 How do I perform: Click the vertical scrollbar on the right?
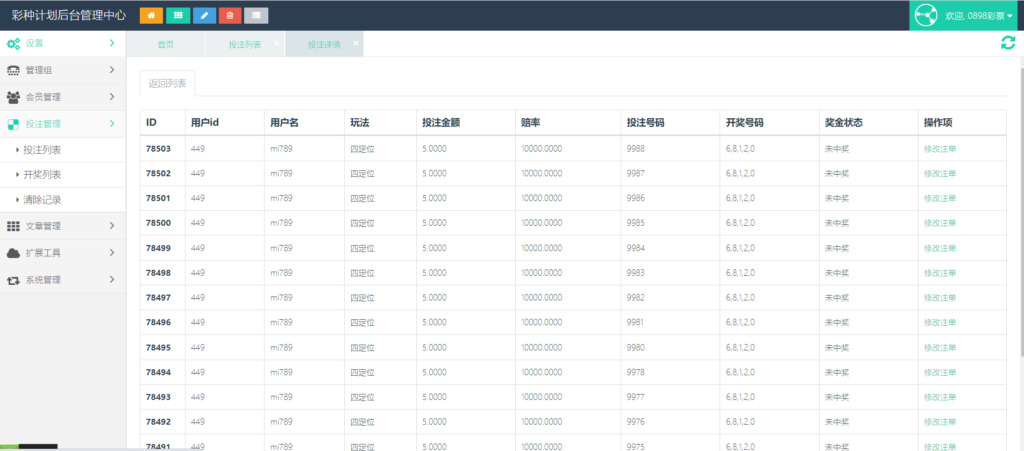(x=1019, y=200)
